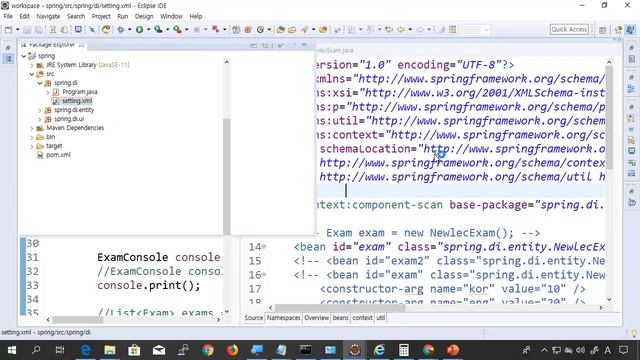
Task: Click the Open Task icon next to Open Type
Action: pyautogui.click(x=292, y=29)
